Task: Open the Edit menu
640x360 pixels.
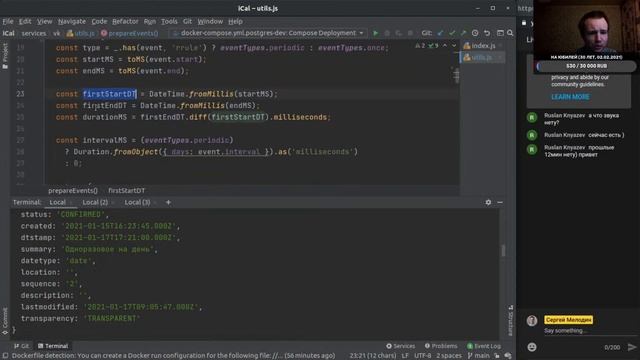Action: 25,21
